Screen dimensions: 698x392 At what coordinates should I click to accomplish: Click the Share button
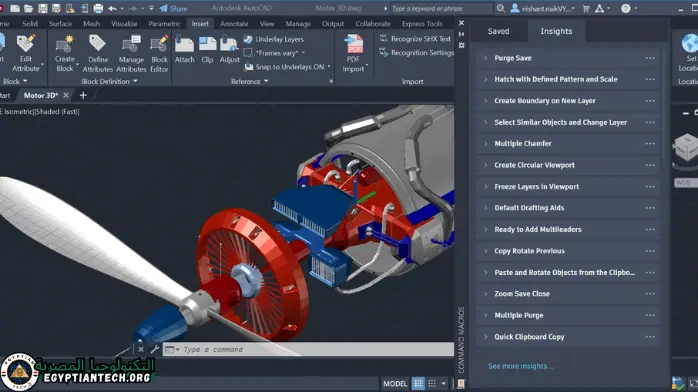[x=173, y=8]
